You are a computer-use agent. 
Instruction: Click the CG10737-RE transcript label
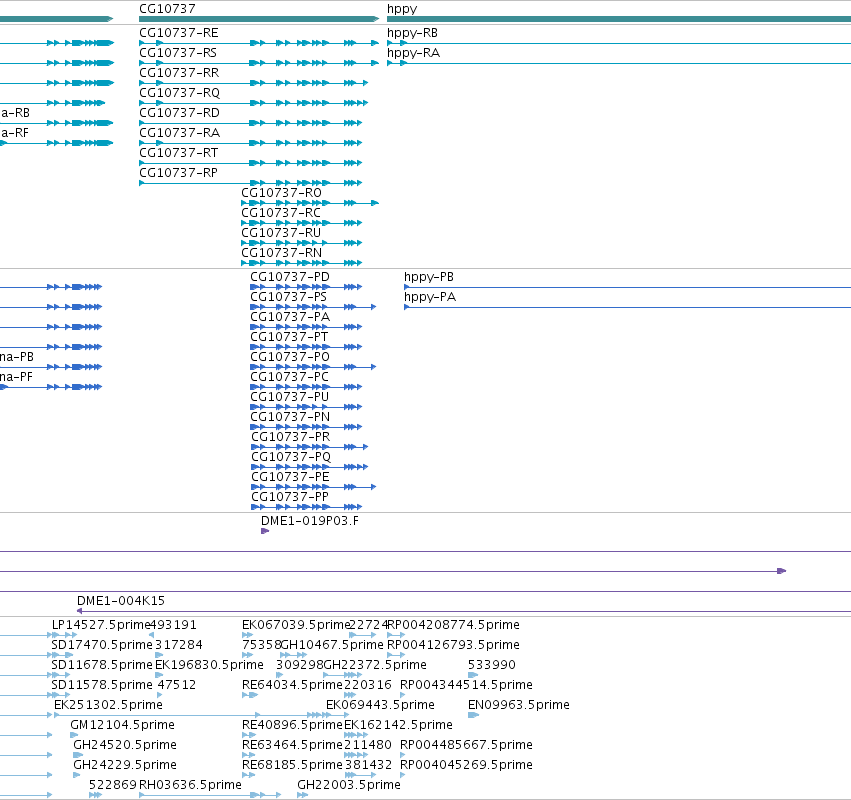179,33
